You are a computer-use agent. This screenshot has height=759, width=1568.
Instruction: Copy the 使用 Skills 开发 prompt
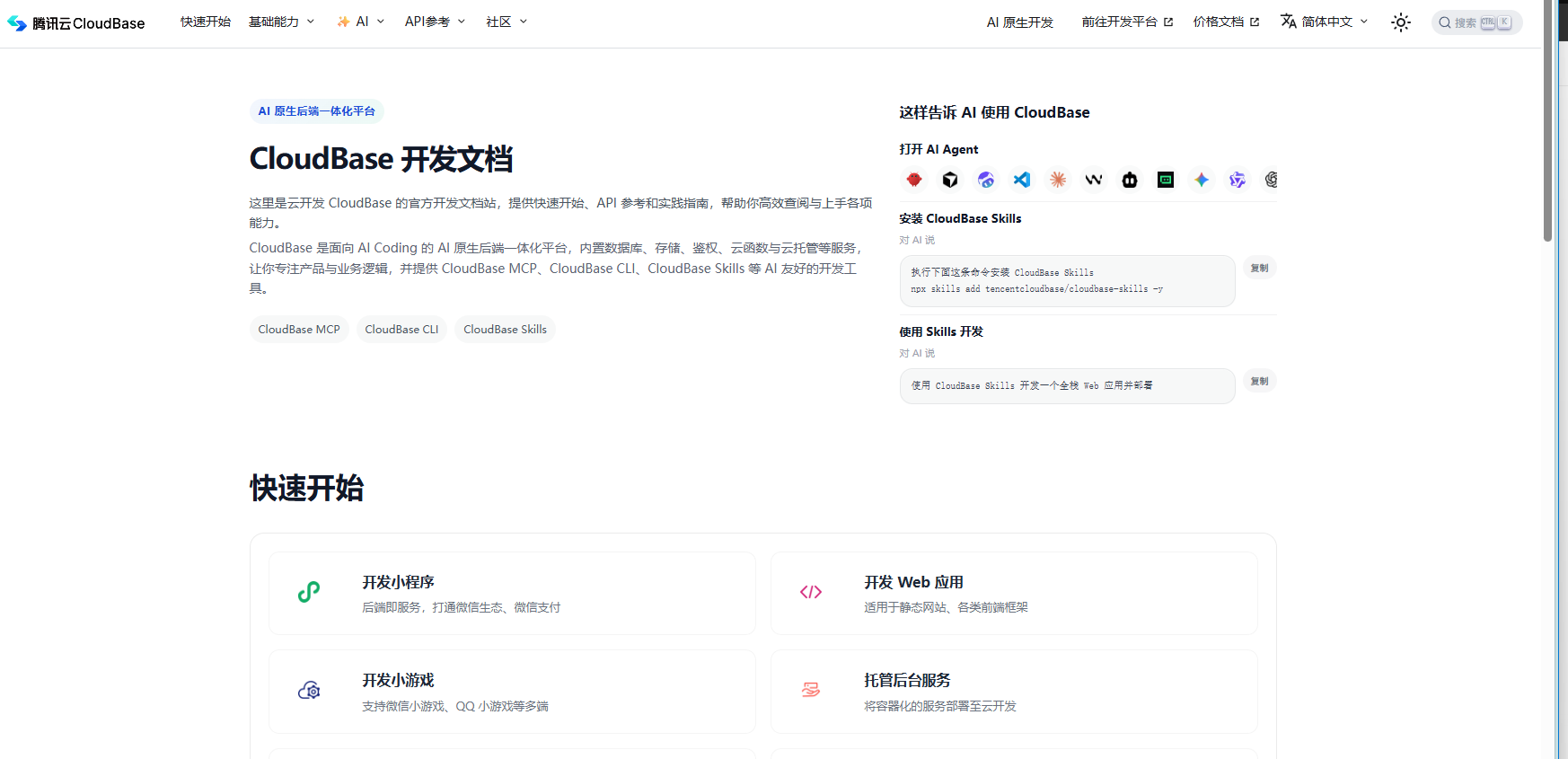(1260, 381)
